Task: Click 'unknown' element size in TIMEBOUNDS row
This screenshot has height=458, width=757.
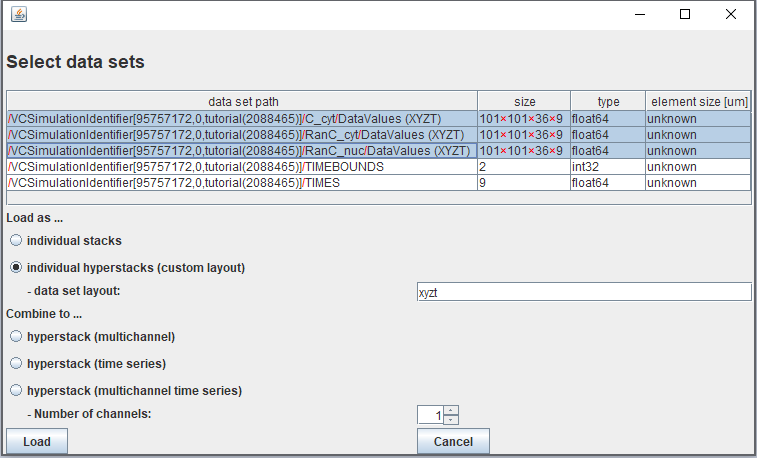Action: pyautogui.click(x=698, y=167)
